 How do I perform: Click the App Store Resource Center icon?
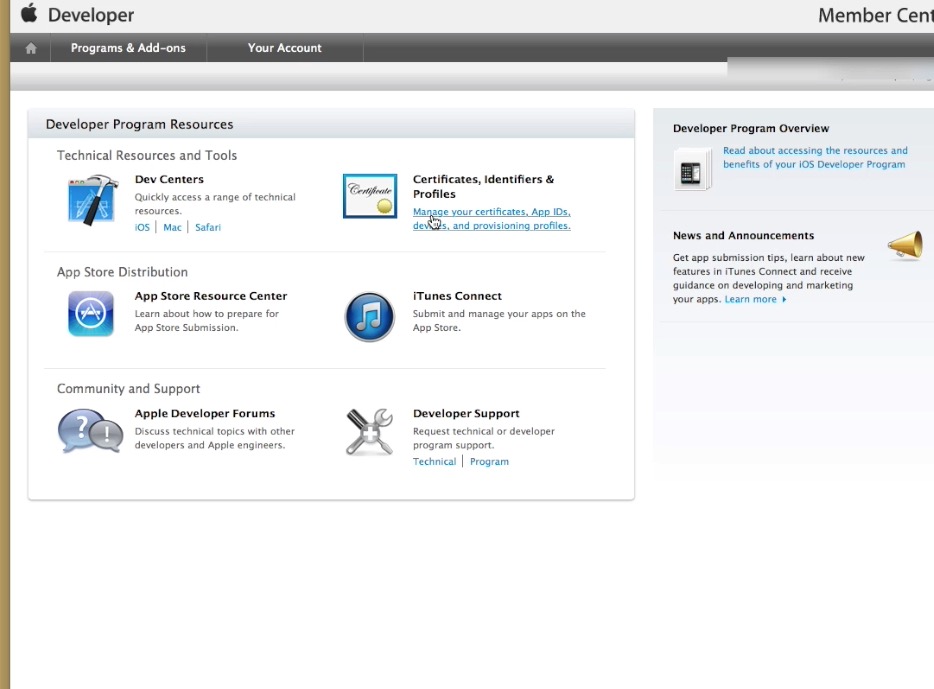(x=91, y=313)
